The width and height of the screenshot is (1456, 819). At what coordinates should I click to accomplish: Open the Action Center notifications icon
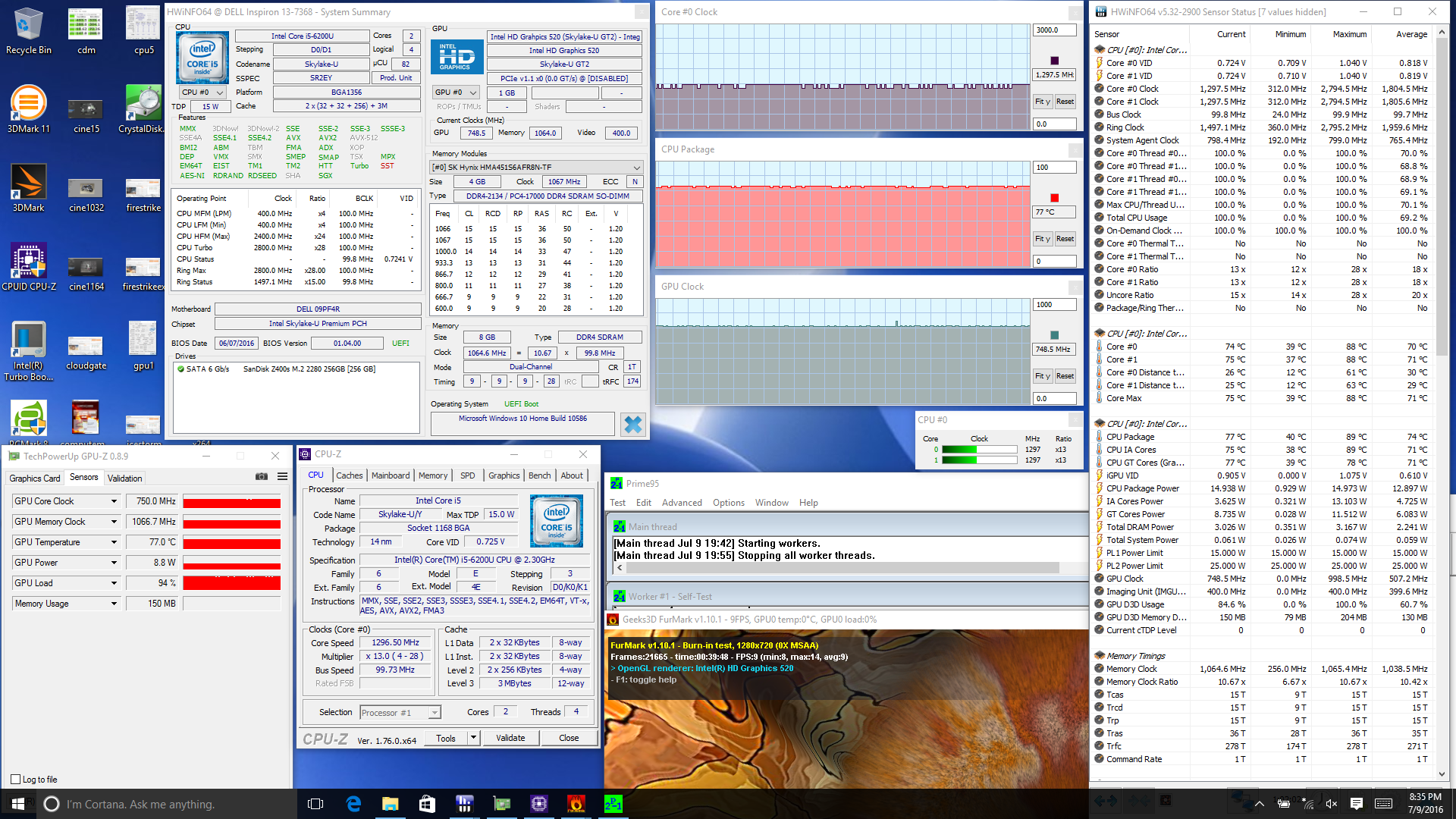click(x=1357, y=804)
